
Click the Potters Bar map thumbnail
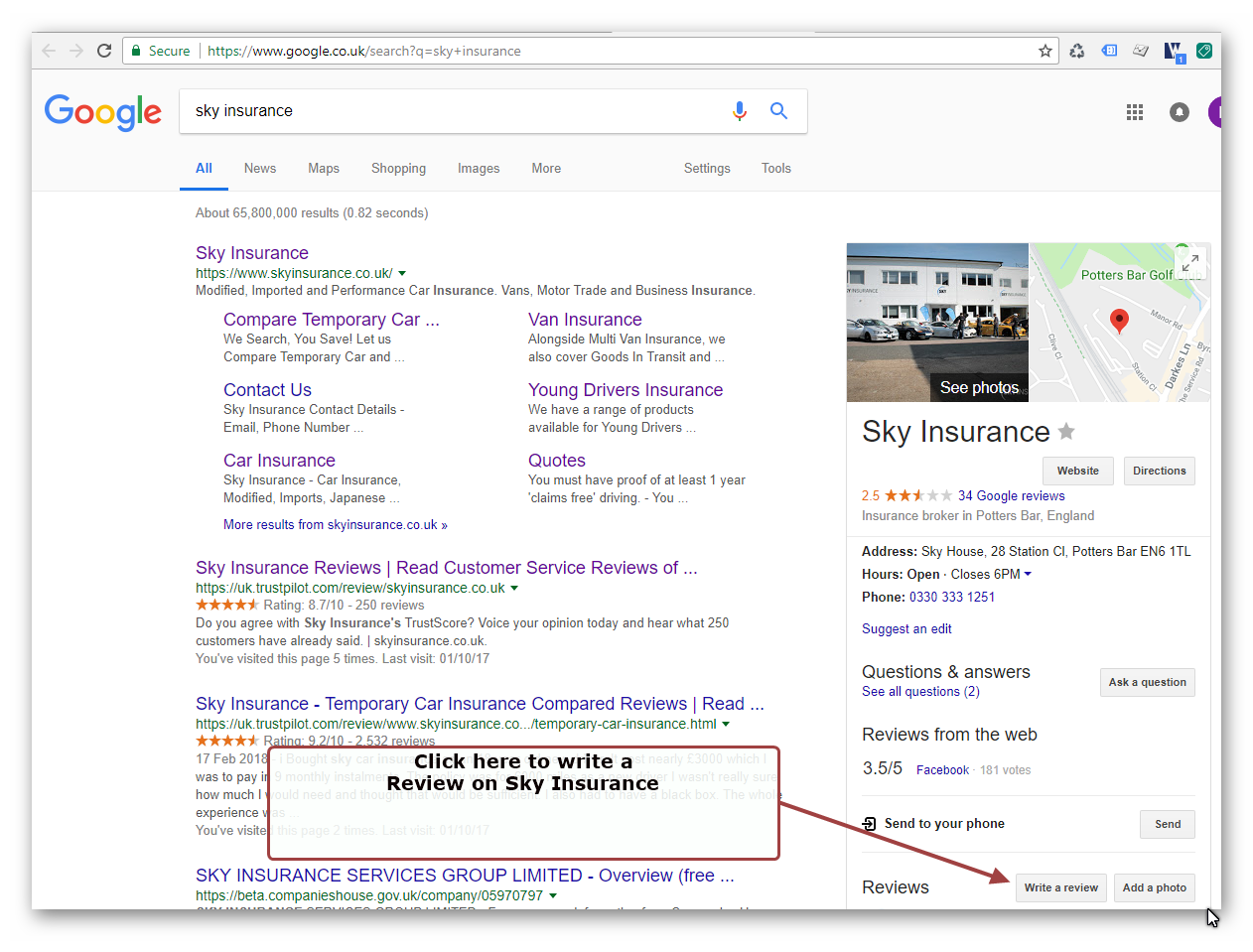pos(1120,323)
